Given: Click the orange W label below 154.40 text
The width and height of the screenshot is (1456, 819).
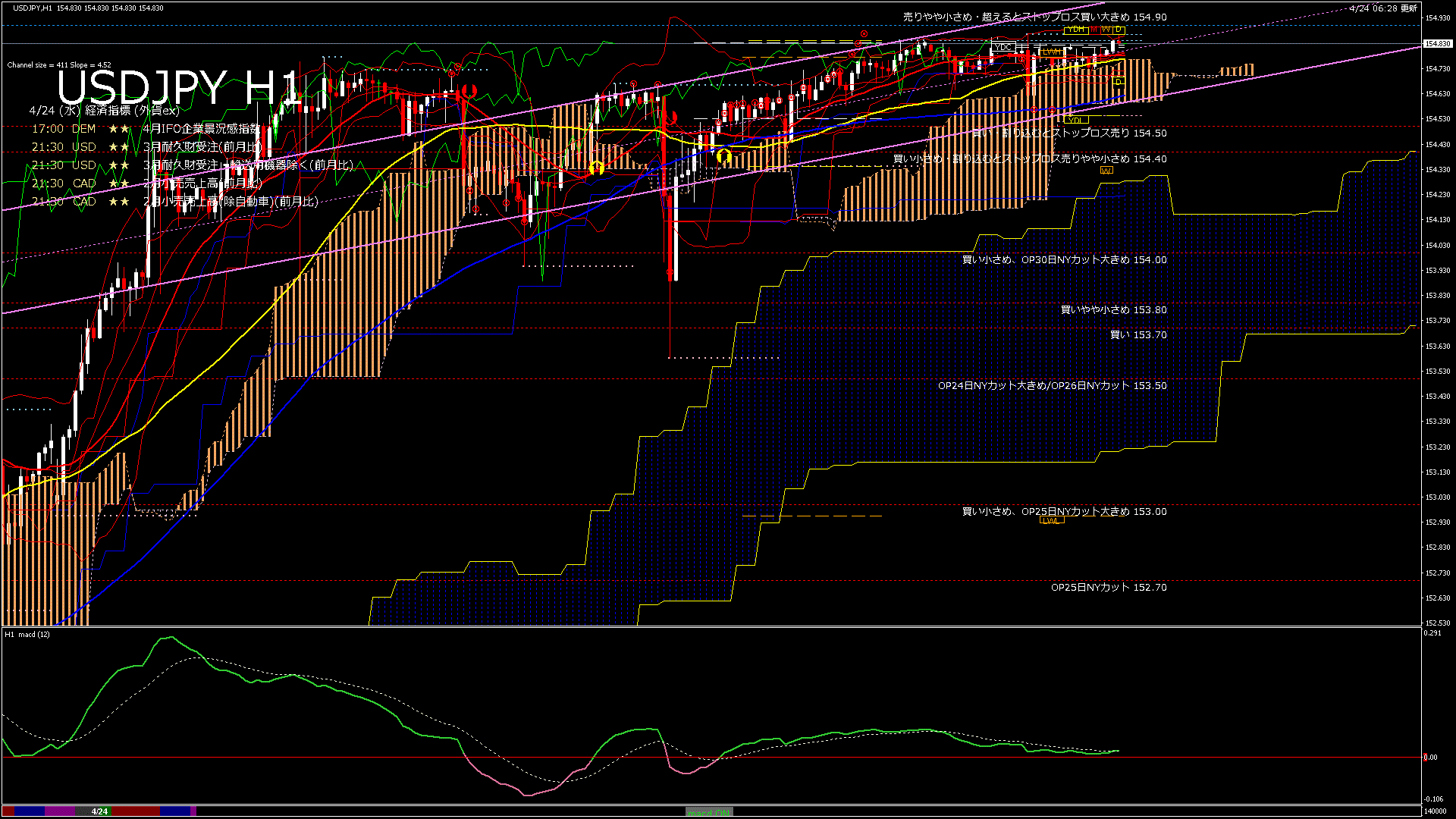Looking at the screenshot, I should coord(1106,171).
